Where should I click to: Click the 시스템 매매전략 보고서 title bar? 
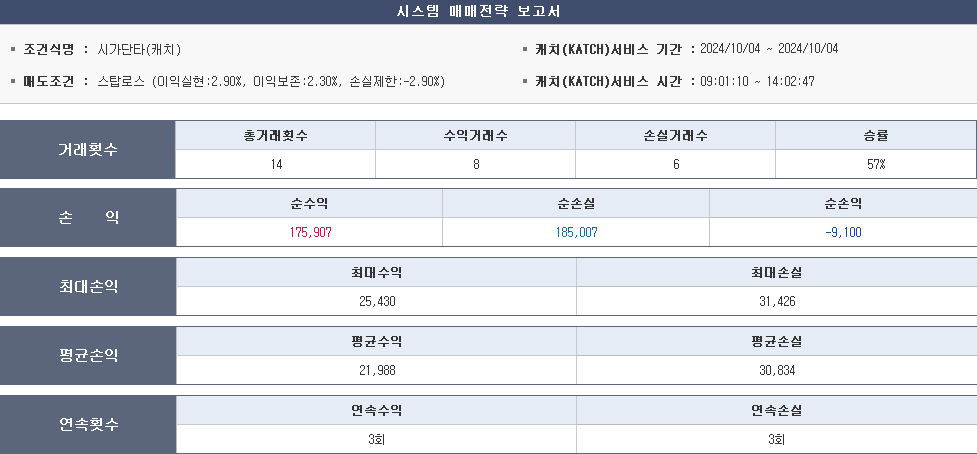coord(488,12)
